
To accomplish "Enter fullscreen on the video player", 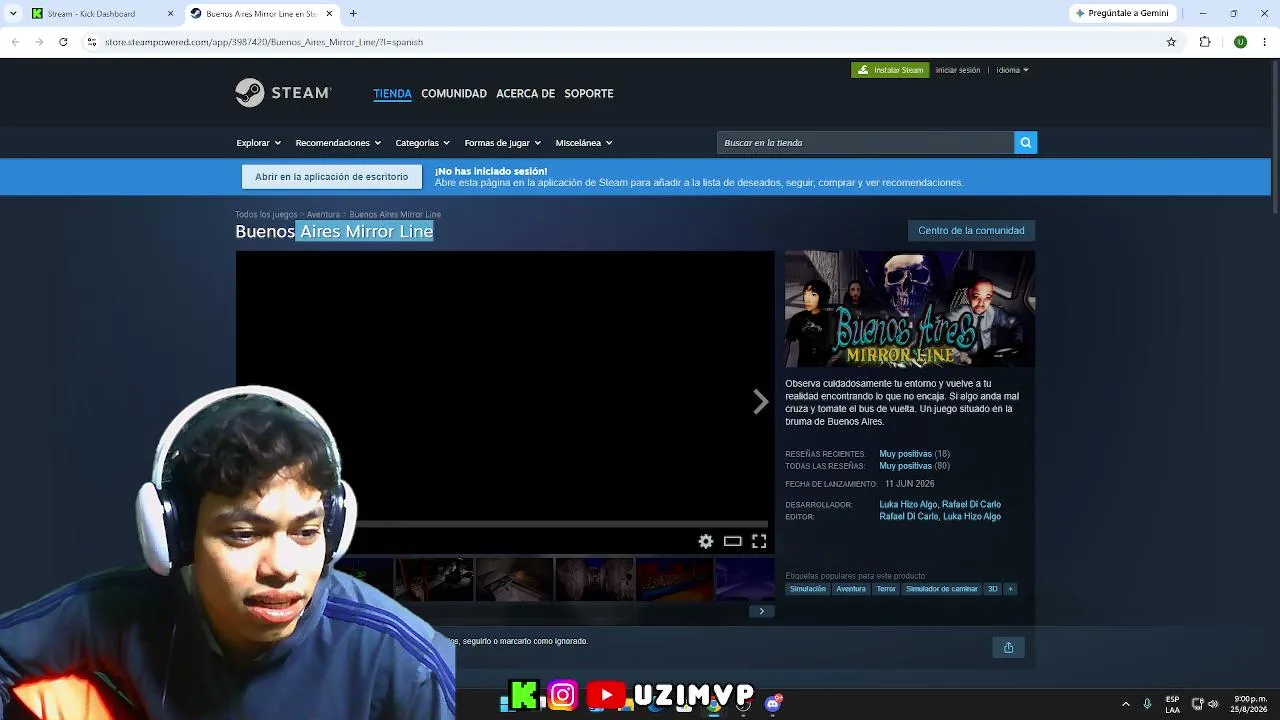I will coord(759,541).
